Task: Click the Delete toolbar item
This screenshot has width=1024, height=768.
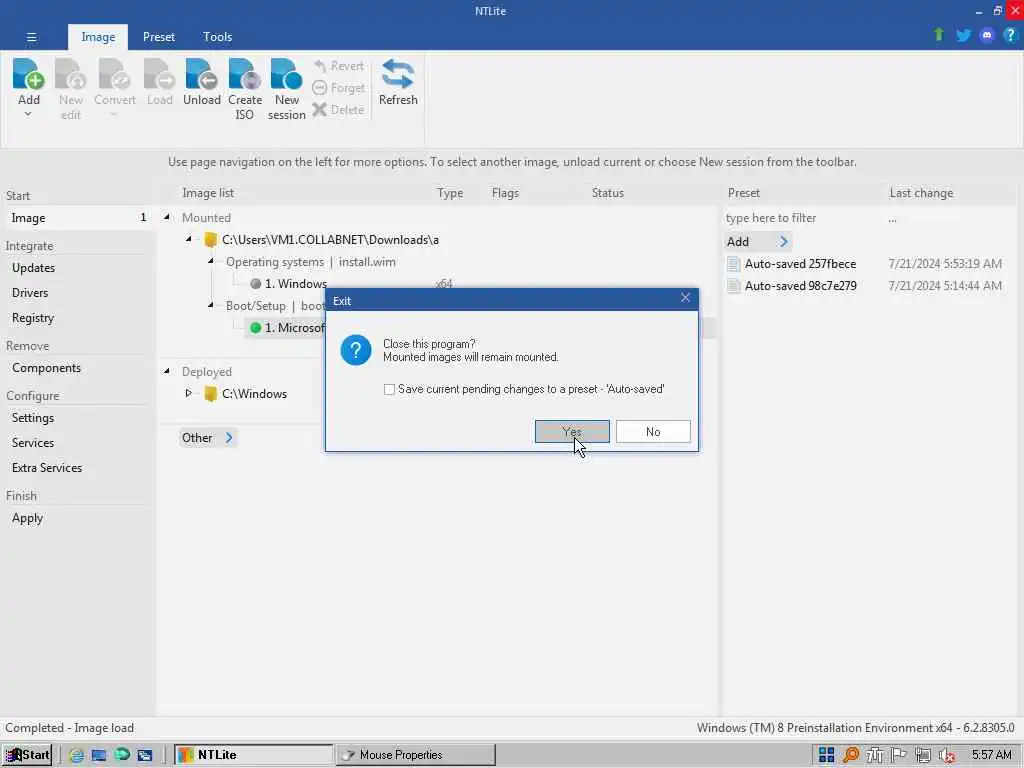Action: click(338, 110)
